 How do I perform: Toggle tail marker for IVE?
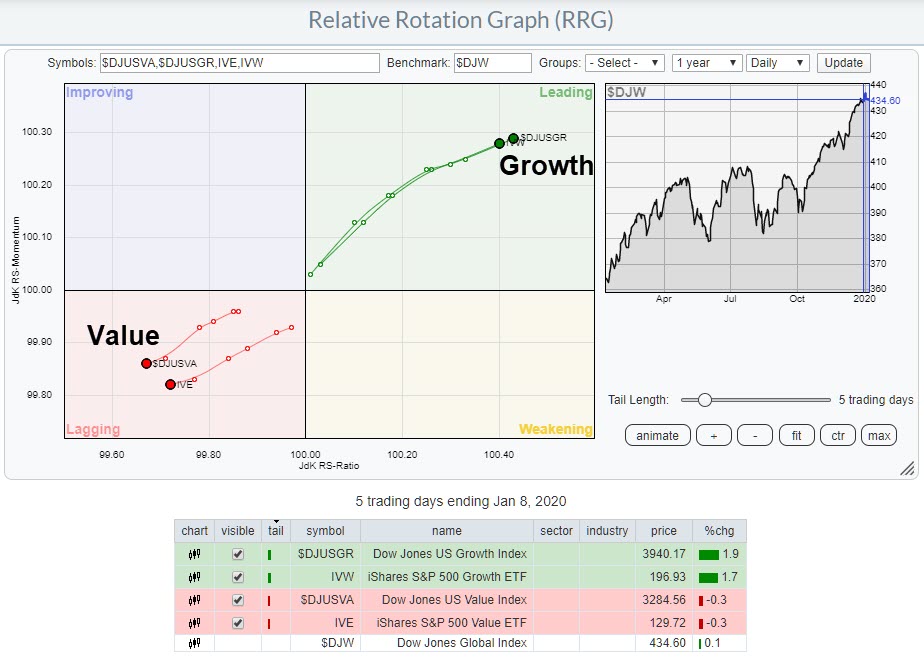269,623
